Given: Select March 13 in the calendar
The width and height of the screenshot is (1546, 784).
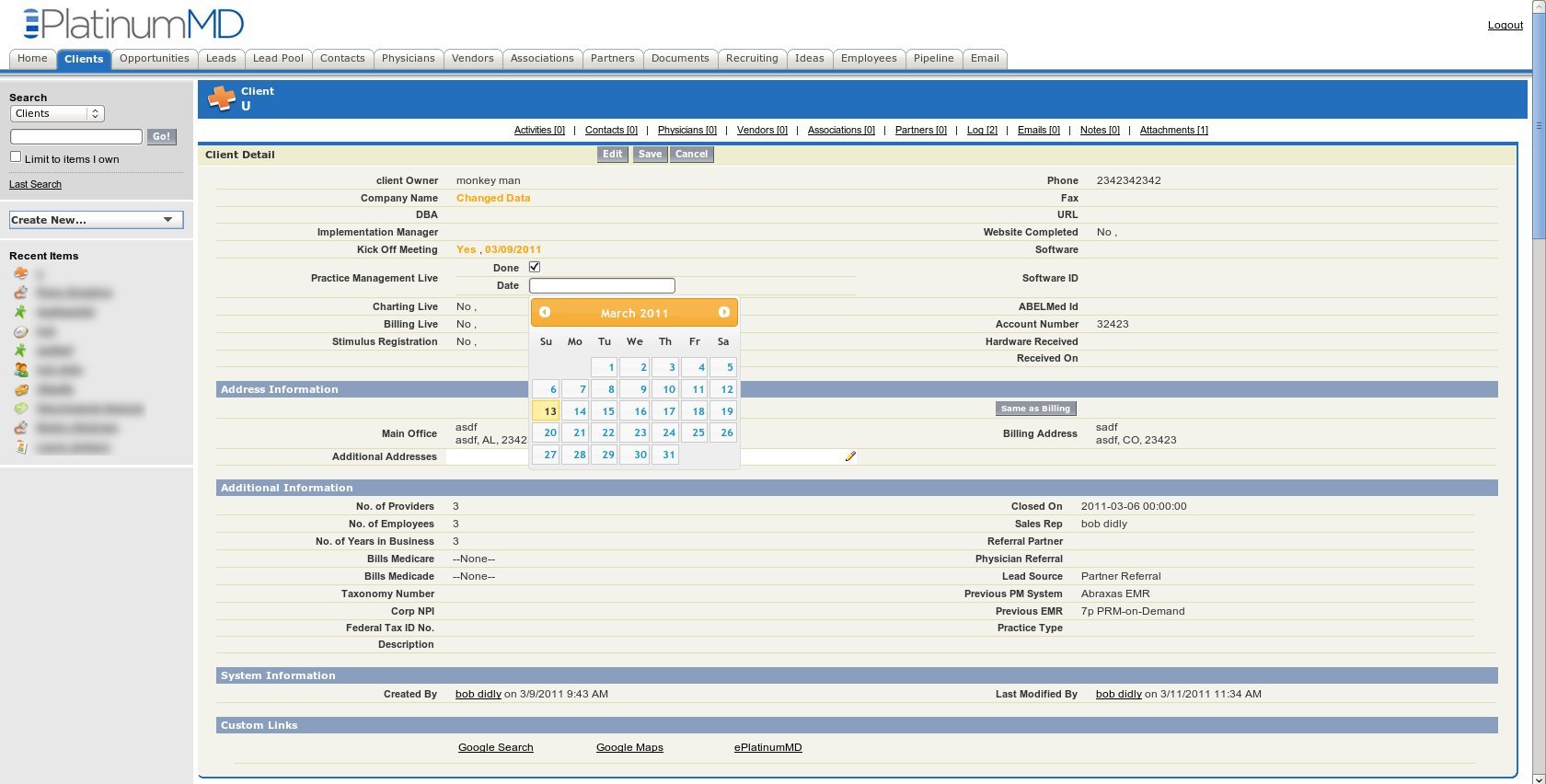Looking at the screenshot, I should pyautogui.click(x=546, y=411).
